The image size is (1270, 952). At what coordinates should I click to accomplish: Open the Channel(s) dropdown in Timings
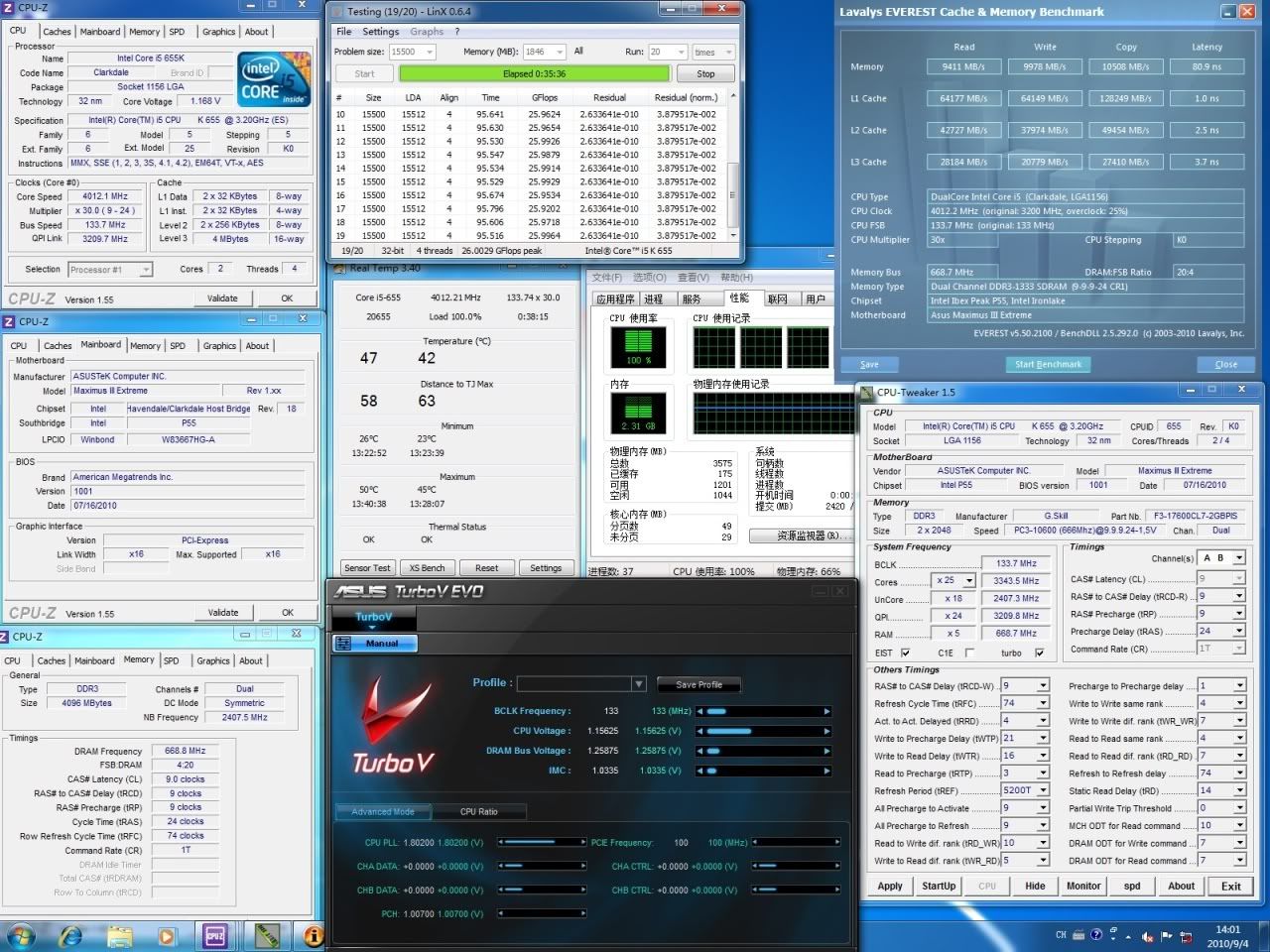pyautogui.click(x=1238, y=558)
